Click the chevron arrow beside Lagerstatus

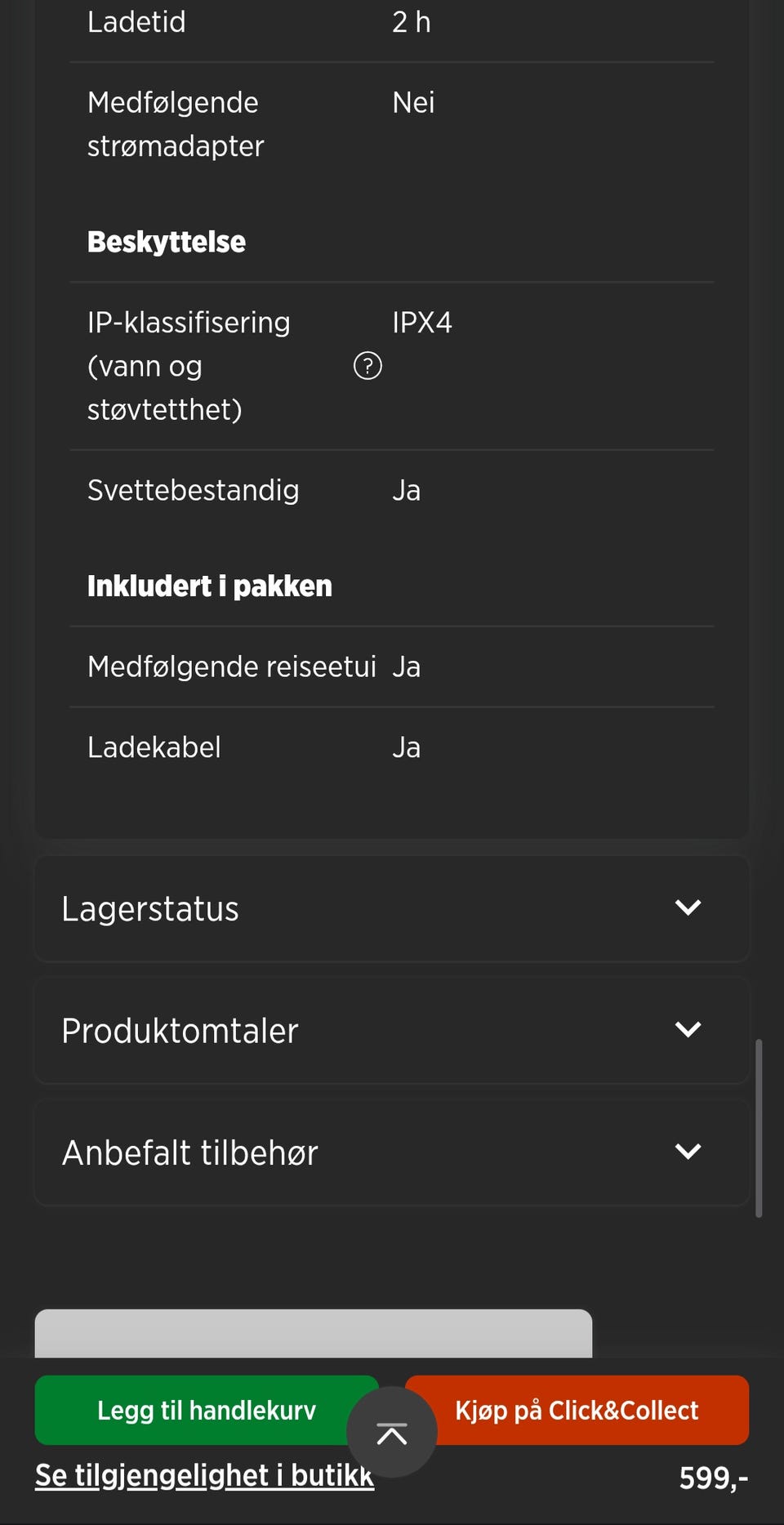[688, 907]
